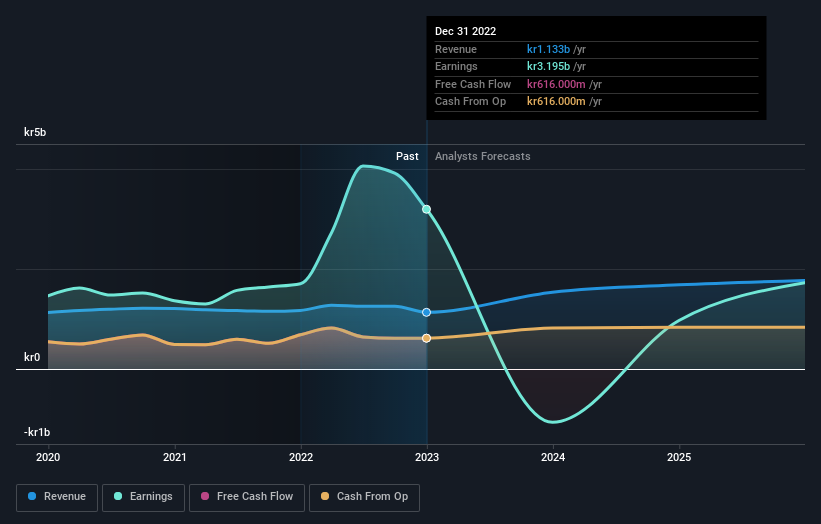Image resolution: width=821 pixels, height=524 pixels.
Task: Click the 2025 x-axis label
Action: (679, 458)
